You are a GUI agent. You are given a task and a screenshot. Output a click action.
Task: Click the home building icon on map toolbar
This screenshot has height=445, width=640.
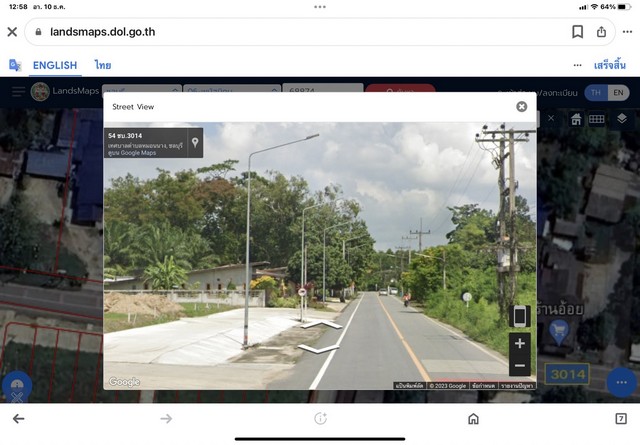click(576, 119)
